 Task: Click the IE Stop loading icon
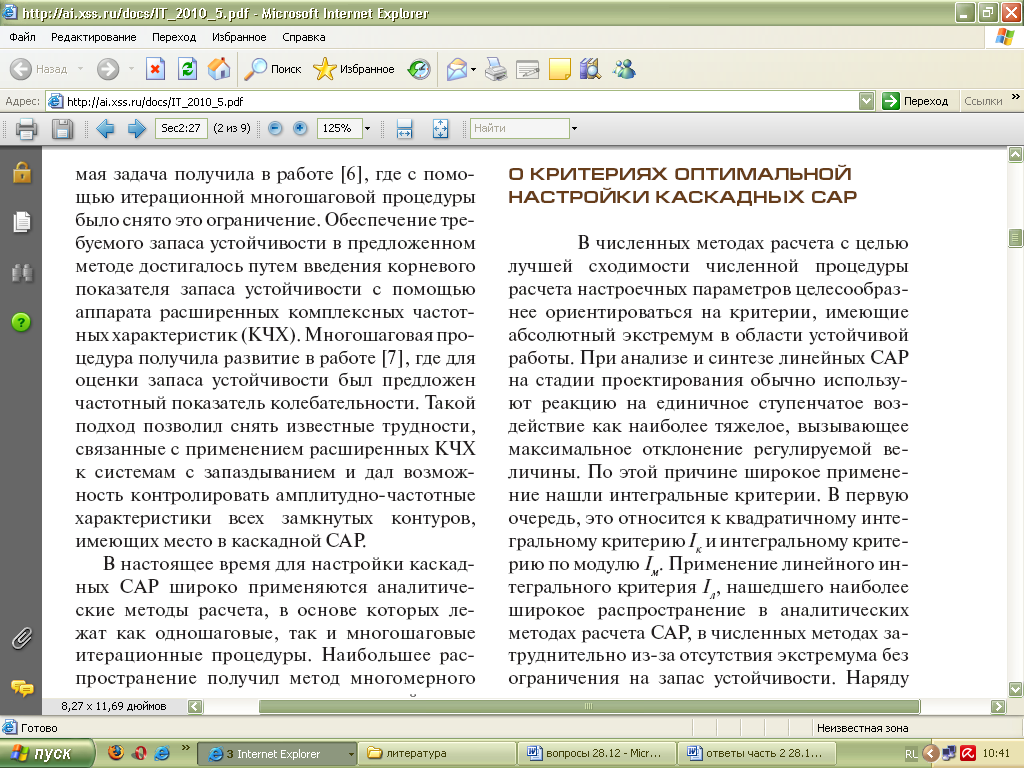click(x=155, y=69)
